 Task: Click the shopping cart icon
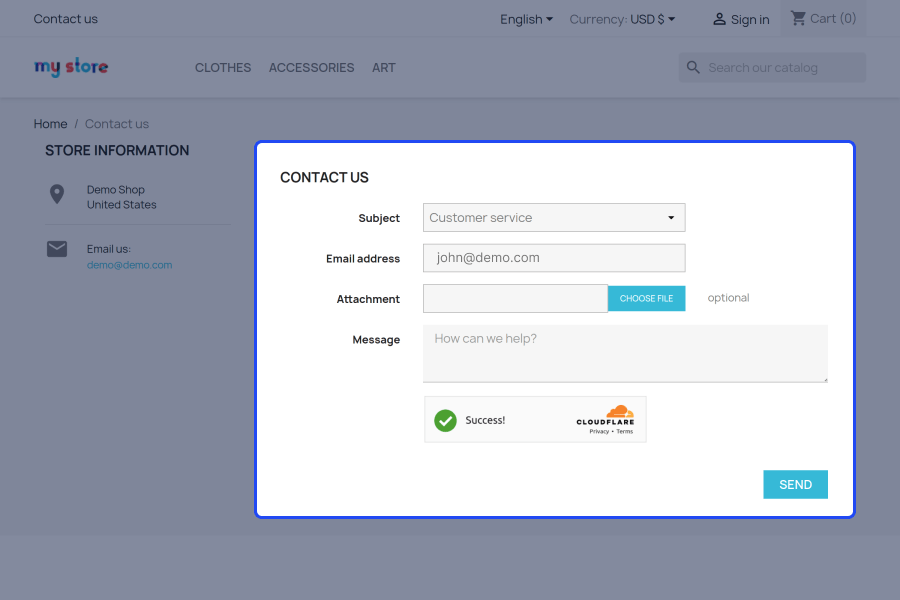point(798,18)
